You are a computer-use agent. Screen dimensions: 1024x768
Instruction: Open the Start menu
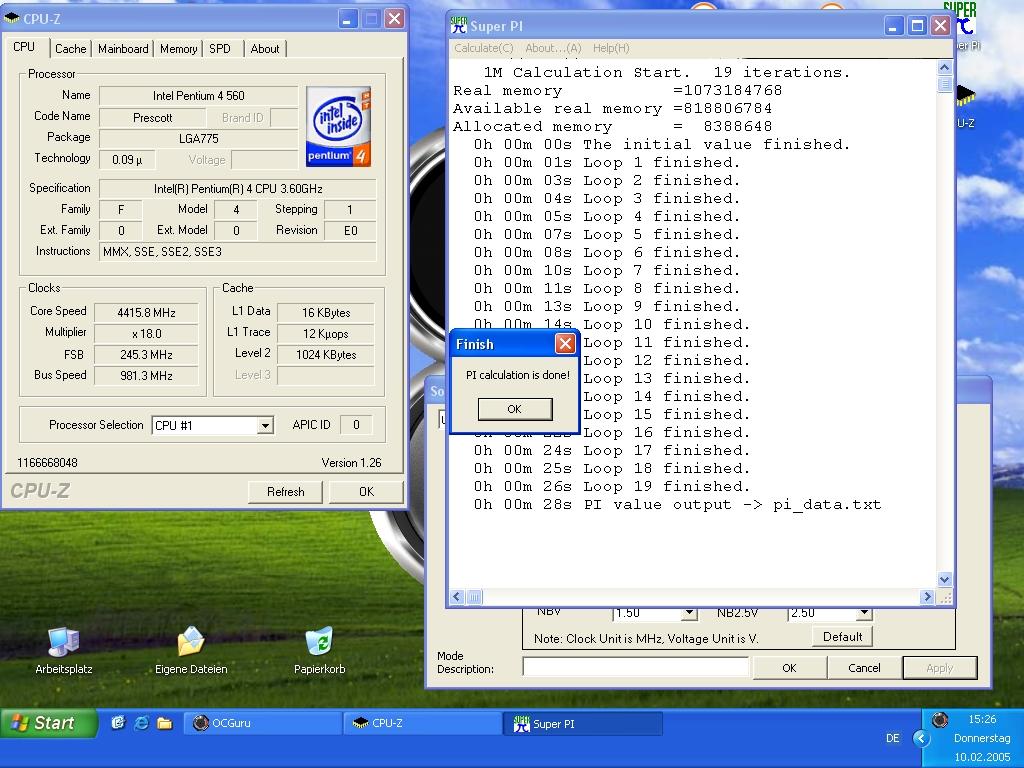(48, 723)
